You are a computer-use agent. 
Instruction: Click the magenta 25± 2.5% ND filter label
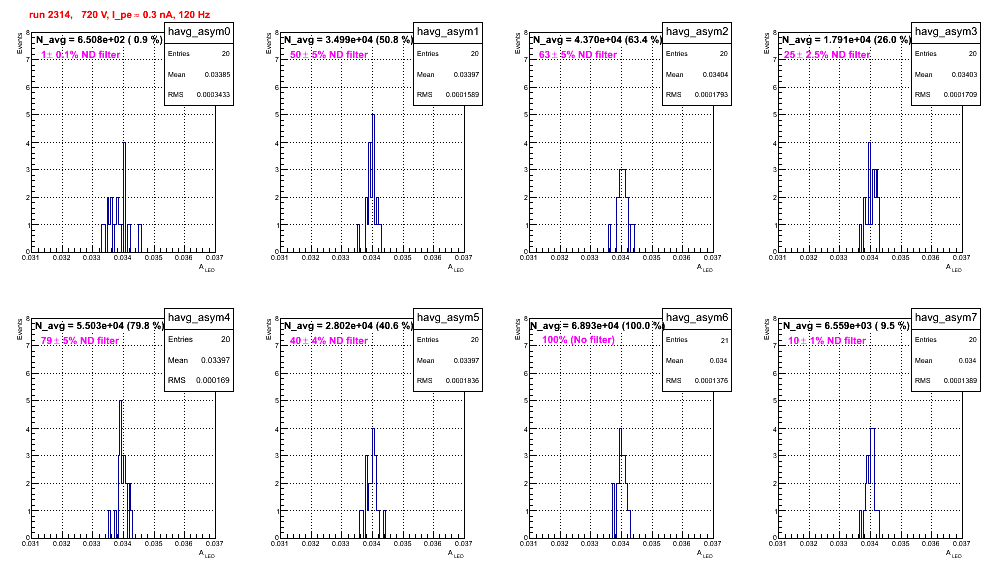pyautogui.click(x=827, y=55)
